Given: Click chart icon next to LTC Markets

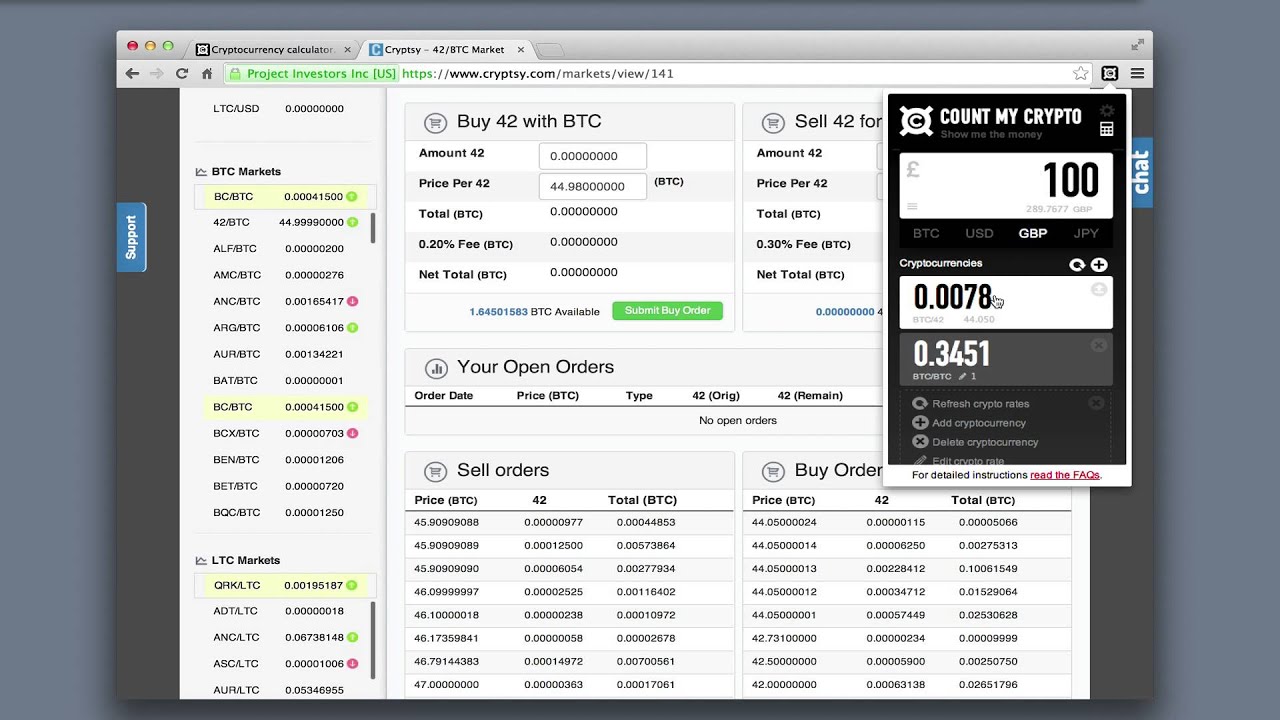Looking at the screenshot, I should [x=201, y=561].
